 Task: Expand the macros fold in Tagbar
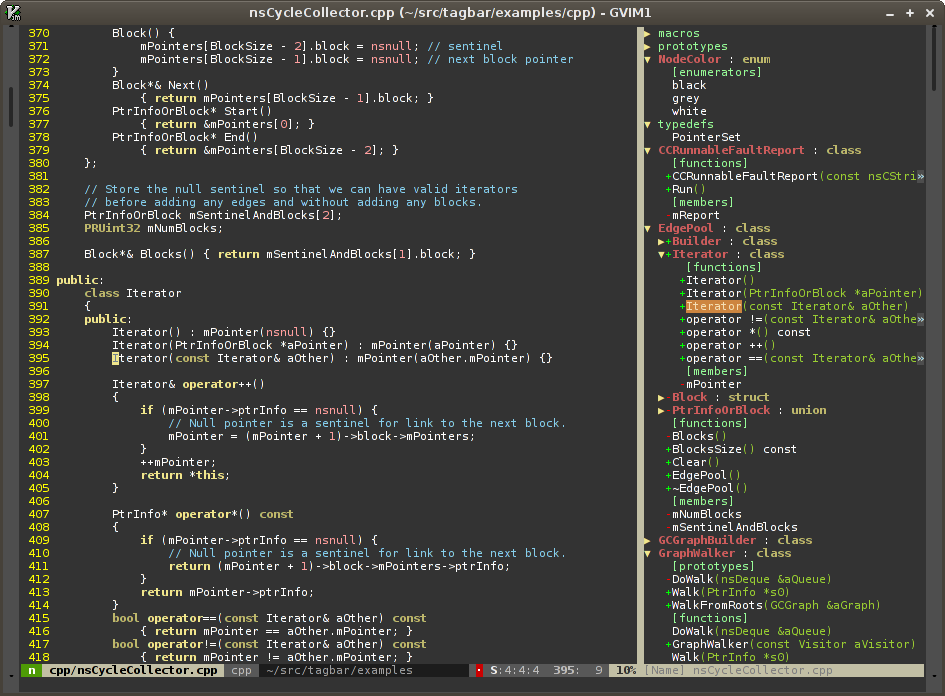tap(648, 33)
